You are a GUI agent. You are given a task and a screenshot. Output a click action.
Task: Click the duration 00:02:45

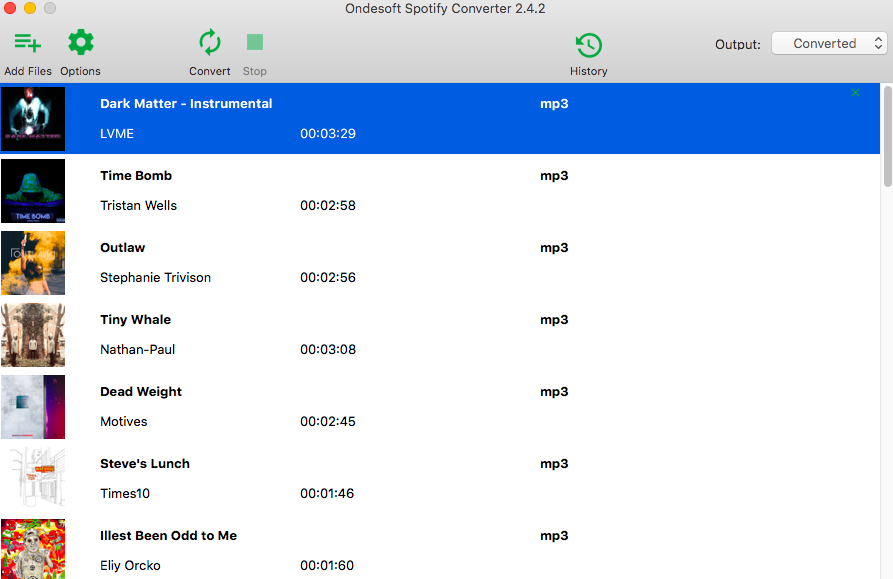pyautogui.click(x=328, y=421)
